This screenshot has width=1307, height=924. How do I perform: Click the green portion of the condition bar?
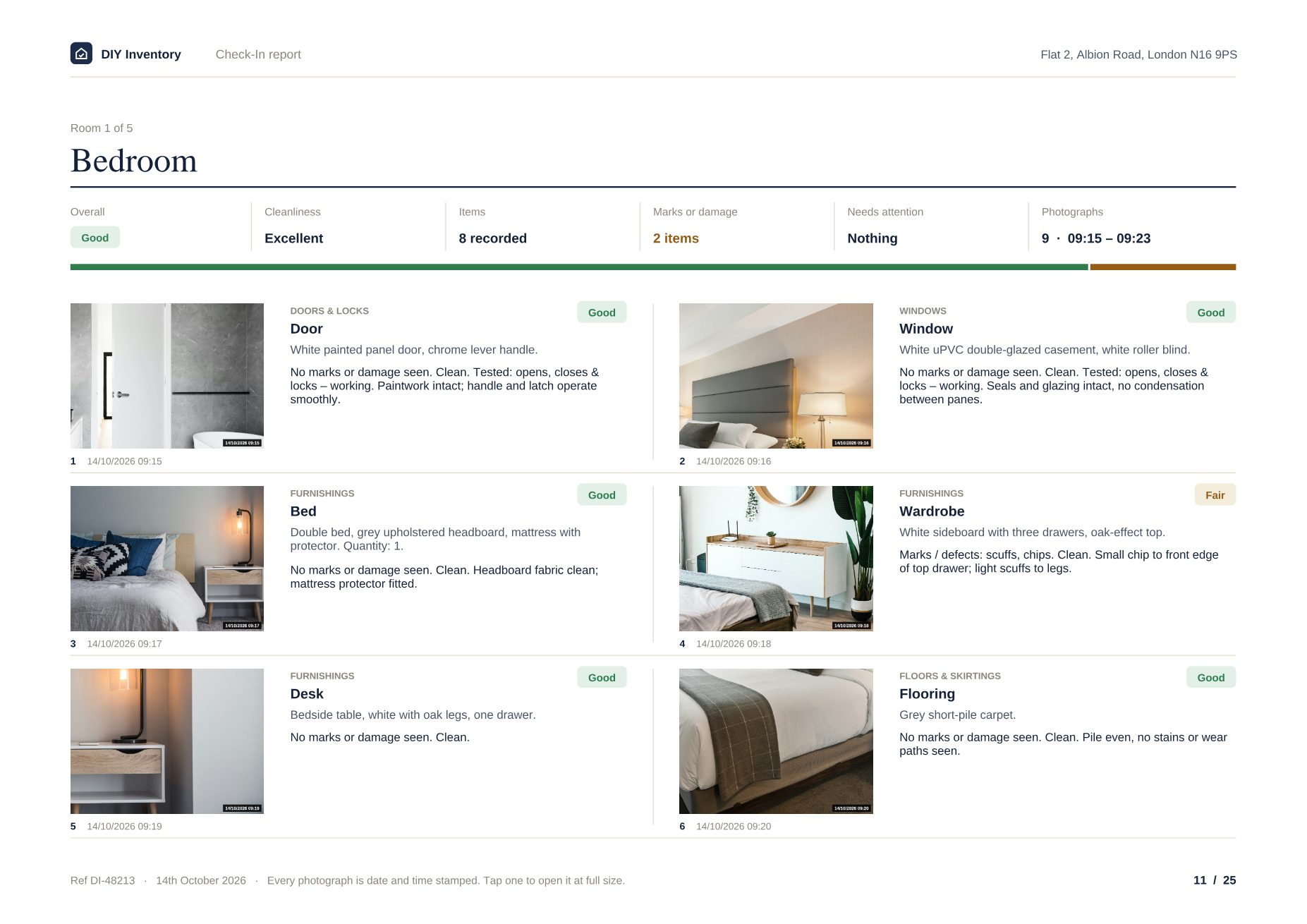(x=579, y=267)
